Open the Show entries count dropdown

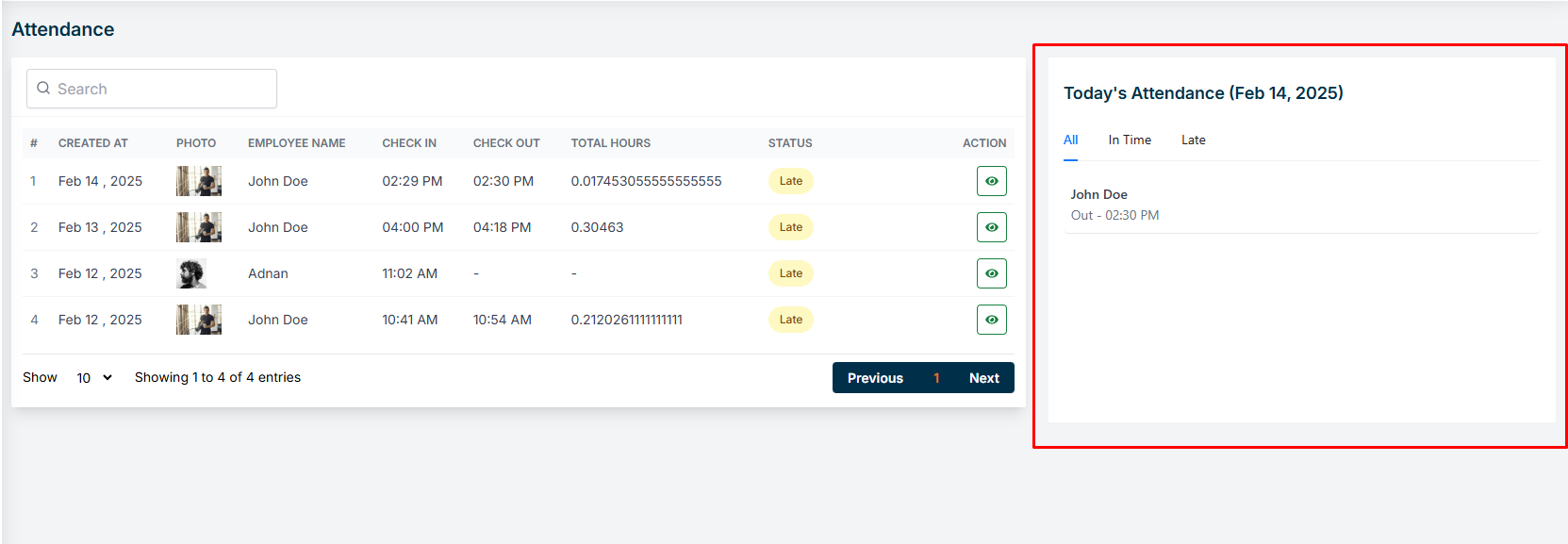click(93, 378)
